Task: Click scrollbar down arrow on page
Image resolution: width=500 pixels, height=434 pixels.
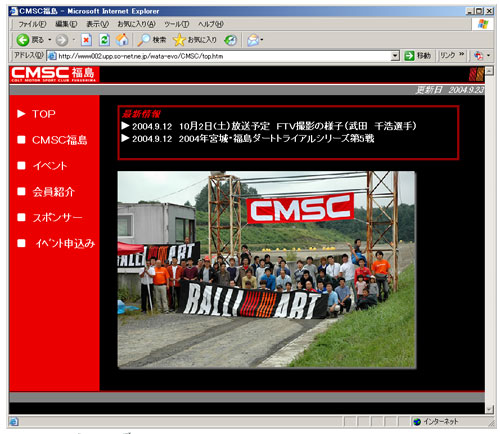Action: point(489,409)
